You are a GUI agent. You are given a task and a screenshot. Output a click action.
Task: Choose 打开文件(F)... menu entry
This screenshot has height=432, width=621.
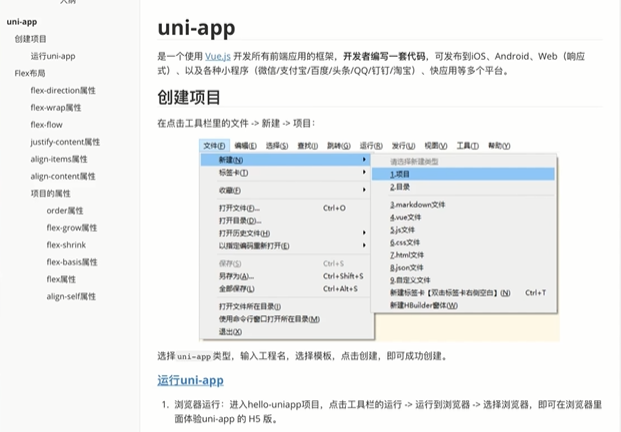[286, 208]
